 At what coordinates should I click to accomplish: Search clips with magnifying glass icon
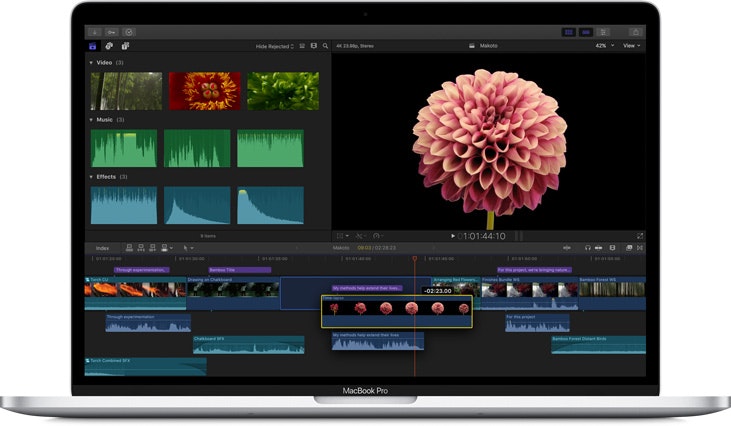(325, 46)
